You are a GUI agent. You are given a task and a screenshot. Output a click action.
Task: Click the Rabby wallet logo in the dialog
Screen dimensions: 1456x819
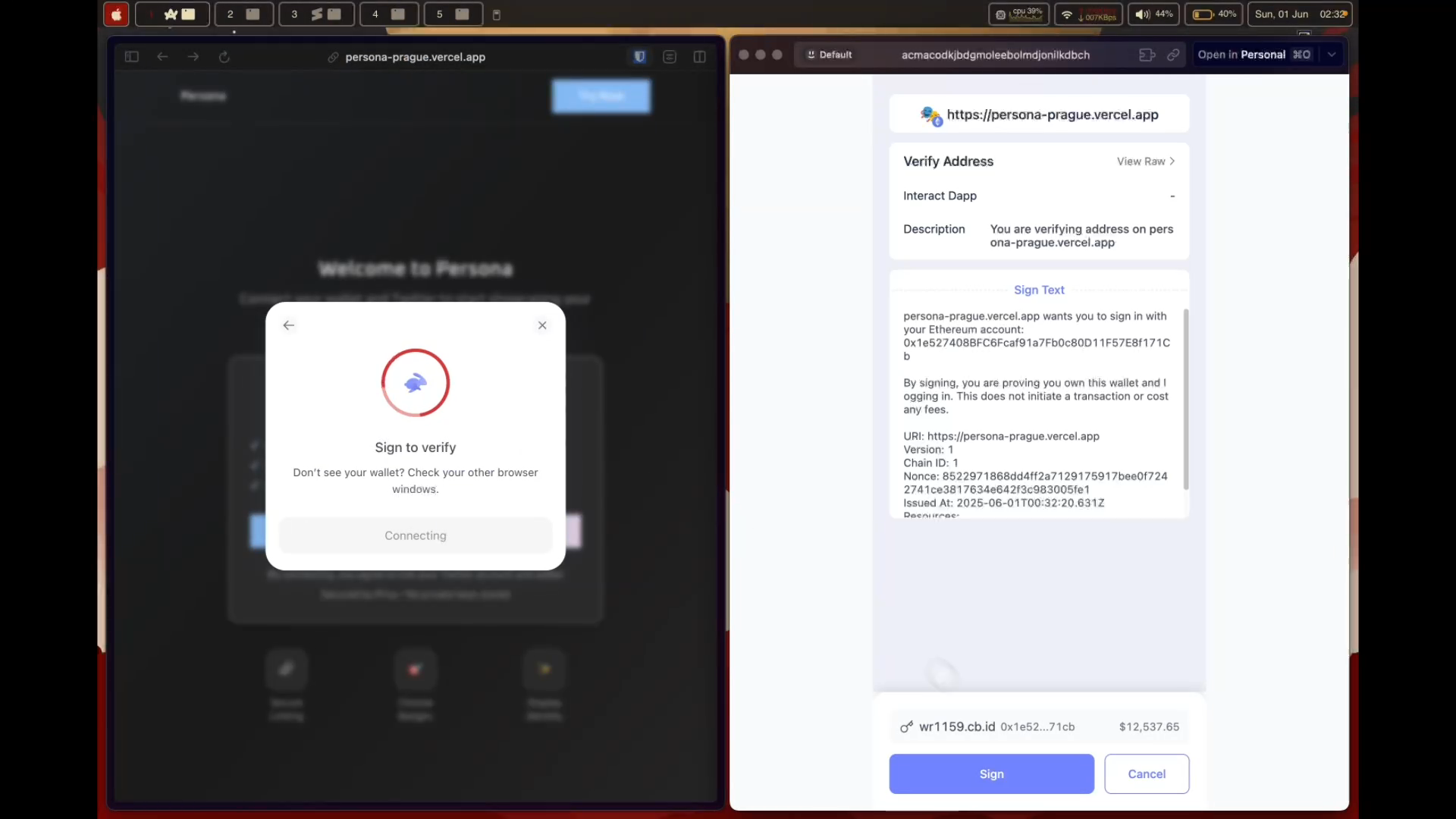(416, 383)
